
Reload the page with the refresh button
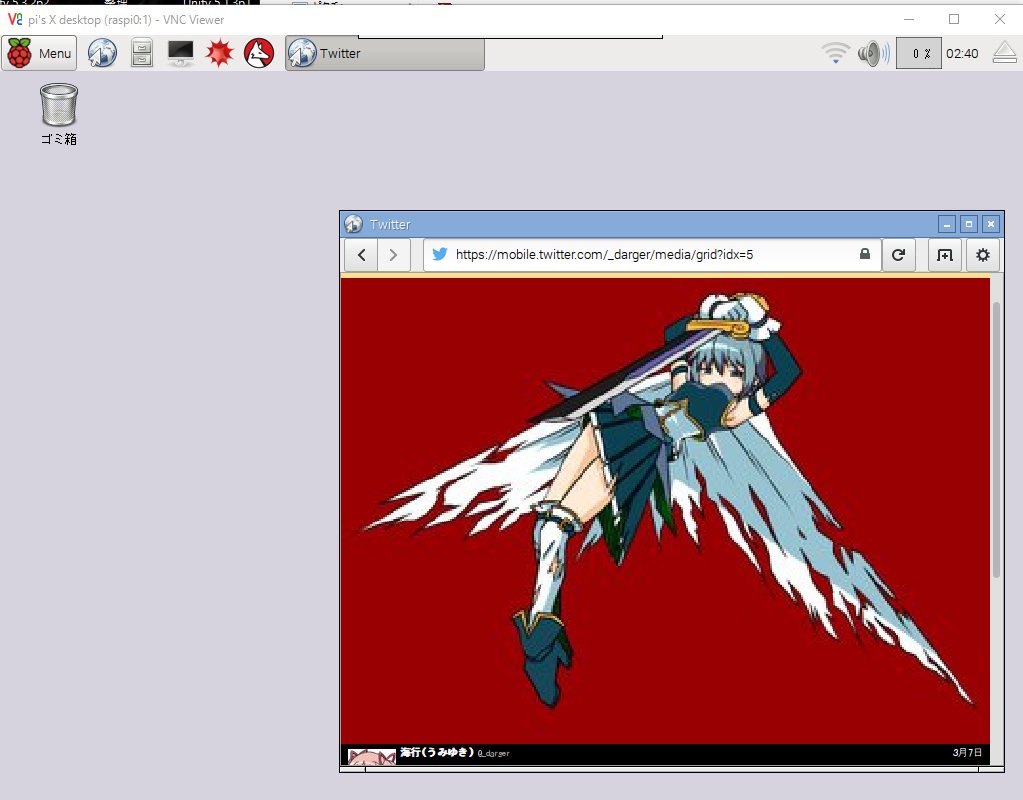point(898,254)
